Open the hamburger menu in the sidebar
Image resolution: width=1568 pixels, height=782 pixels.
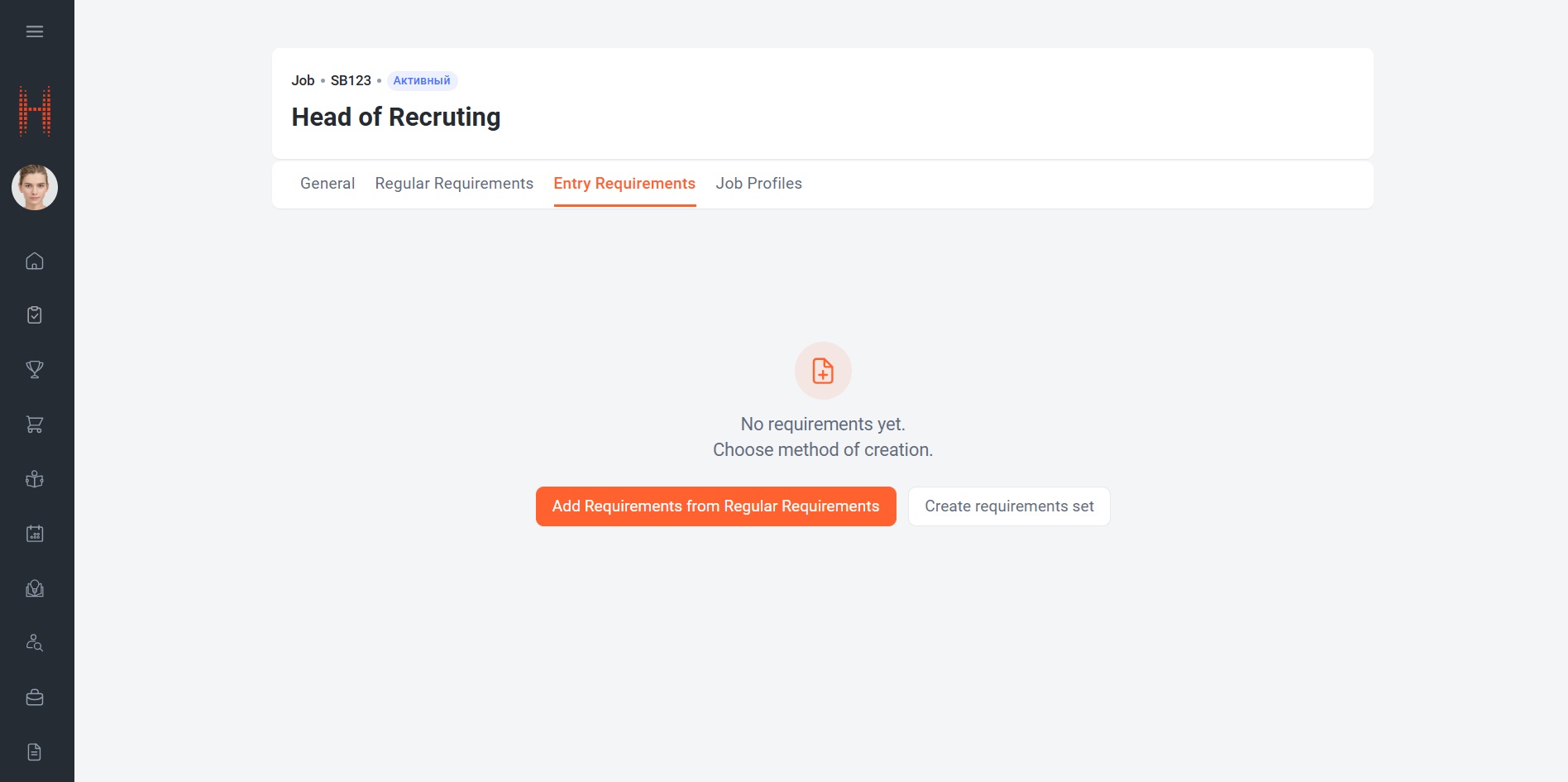click(x=35, y=31)
